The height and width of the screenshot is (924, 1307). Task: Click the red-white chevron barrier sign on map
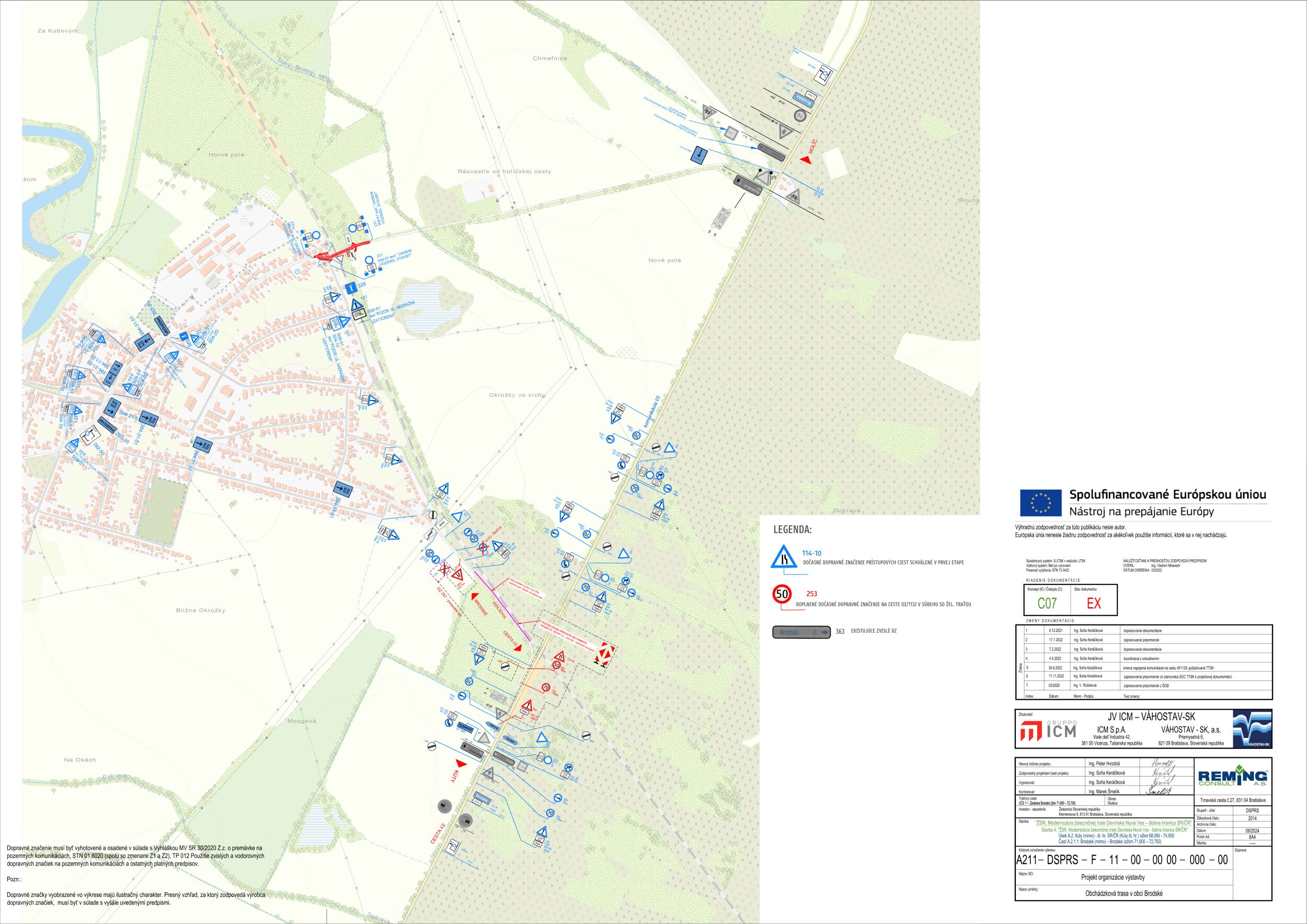click(605, 653)
